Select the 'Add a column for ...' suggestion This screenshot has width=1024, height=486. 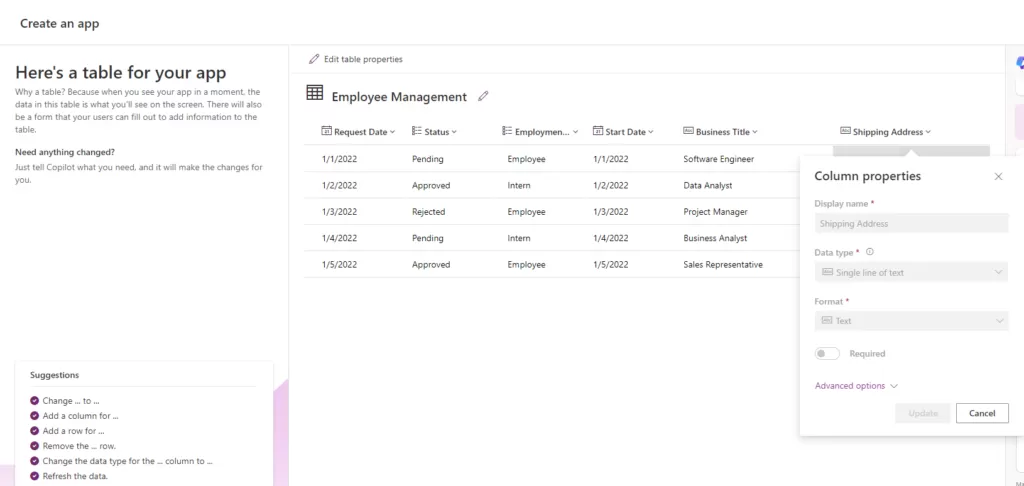[80, 415]
